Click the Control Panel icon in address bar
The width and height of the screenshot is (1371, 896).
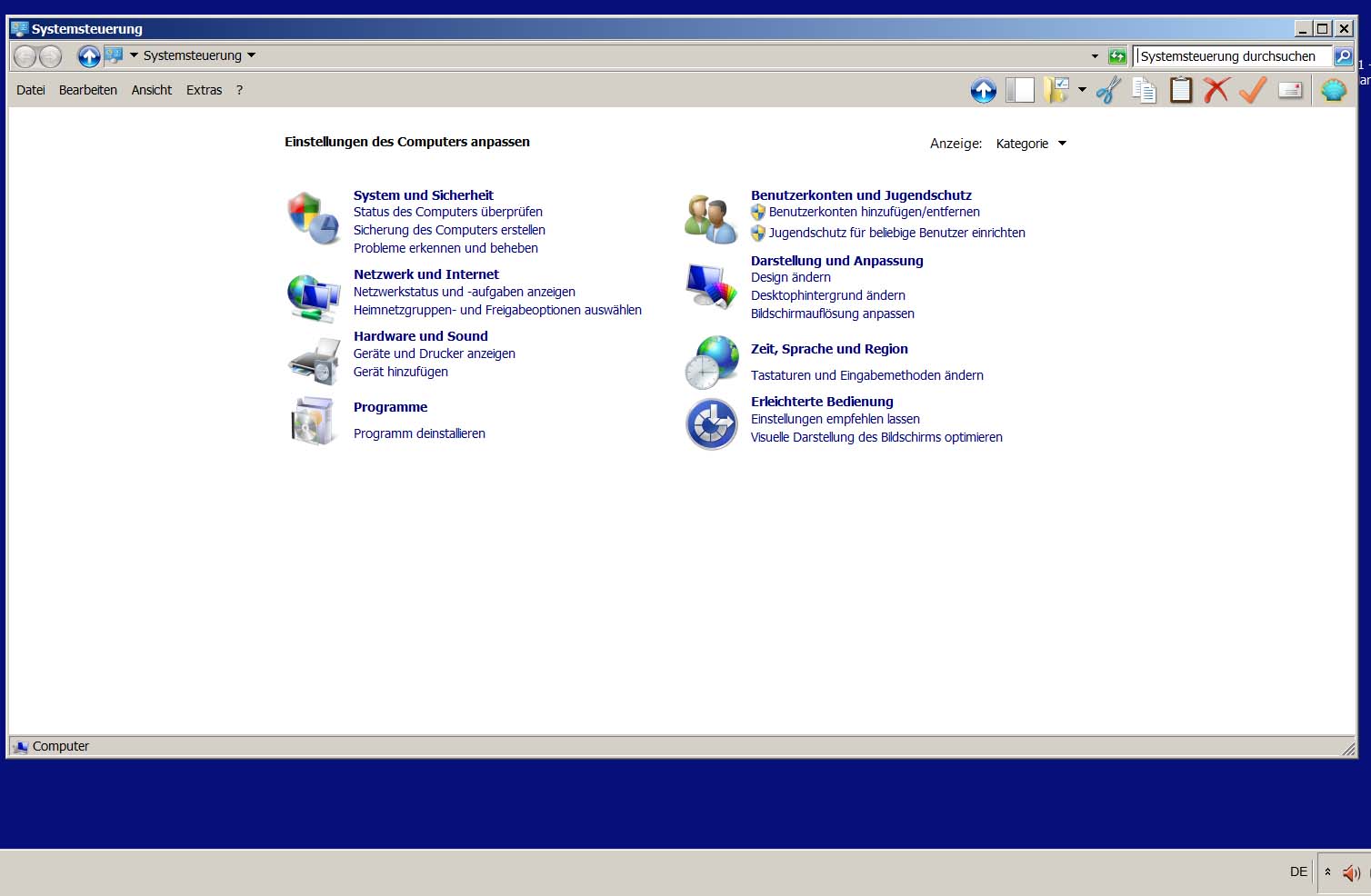pyautogui.click(x=114, y=55)
